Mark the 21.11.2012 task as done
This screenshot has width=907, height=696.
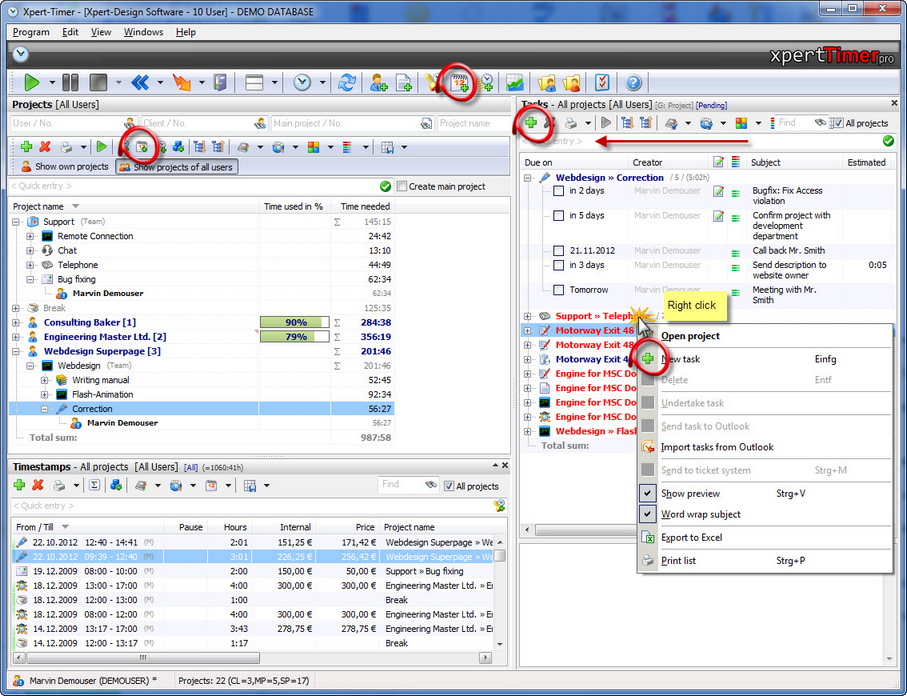(x=558, y=251)
